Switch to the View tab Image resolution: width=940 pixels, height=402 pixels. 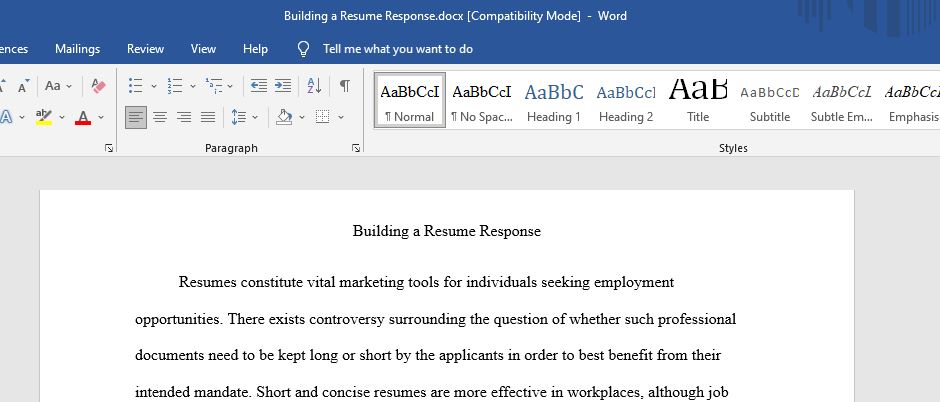tap(203, 49)
